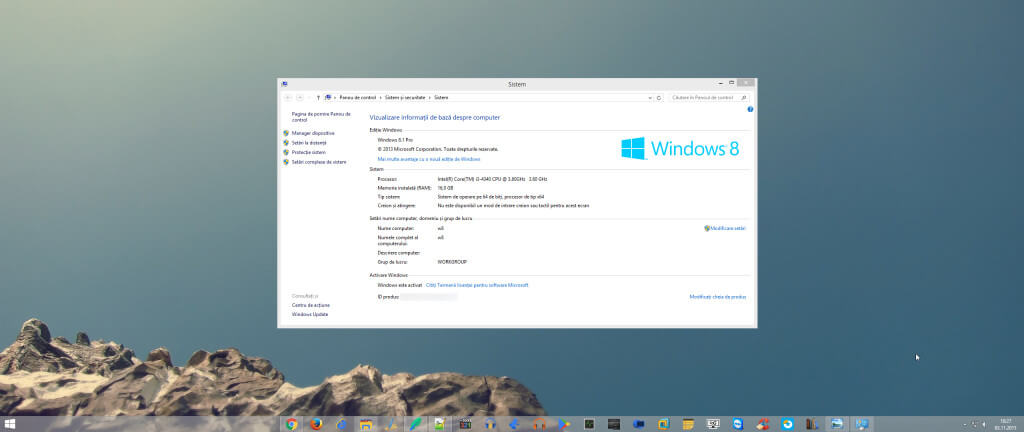This screenshot has height=432, width=1024.
Task: Click the Modificare setări link
Action: tap(728, 228)
